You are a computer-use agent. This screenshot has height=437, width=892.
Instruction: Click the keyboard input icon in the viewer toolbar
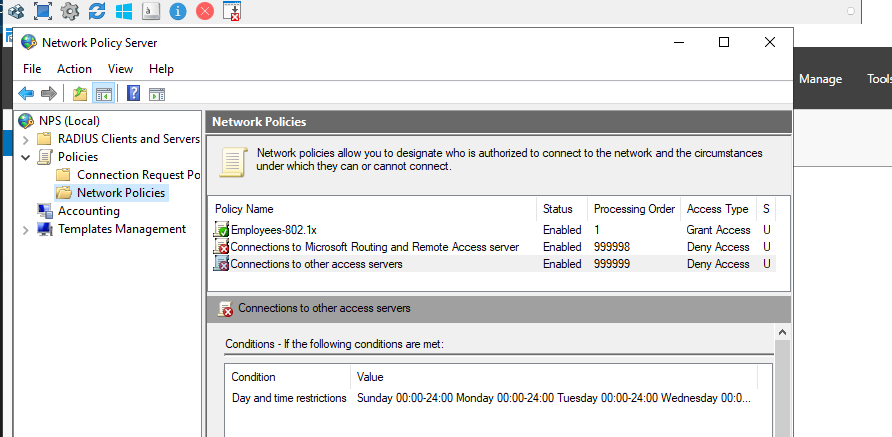coord(151,11)
